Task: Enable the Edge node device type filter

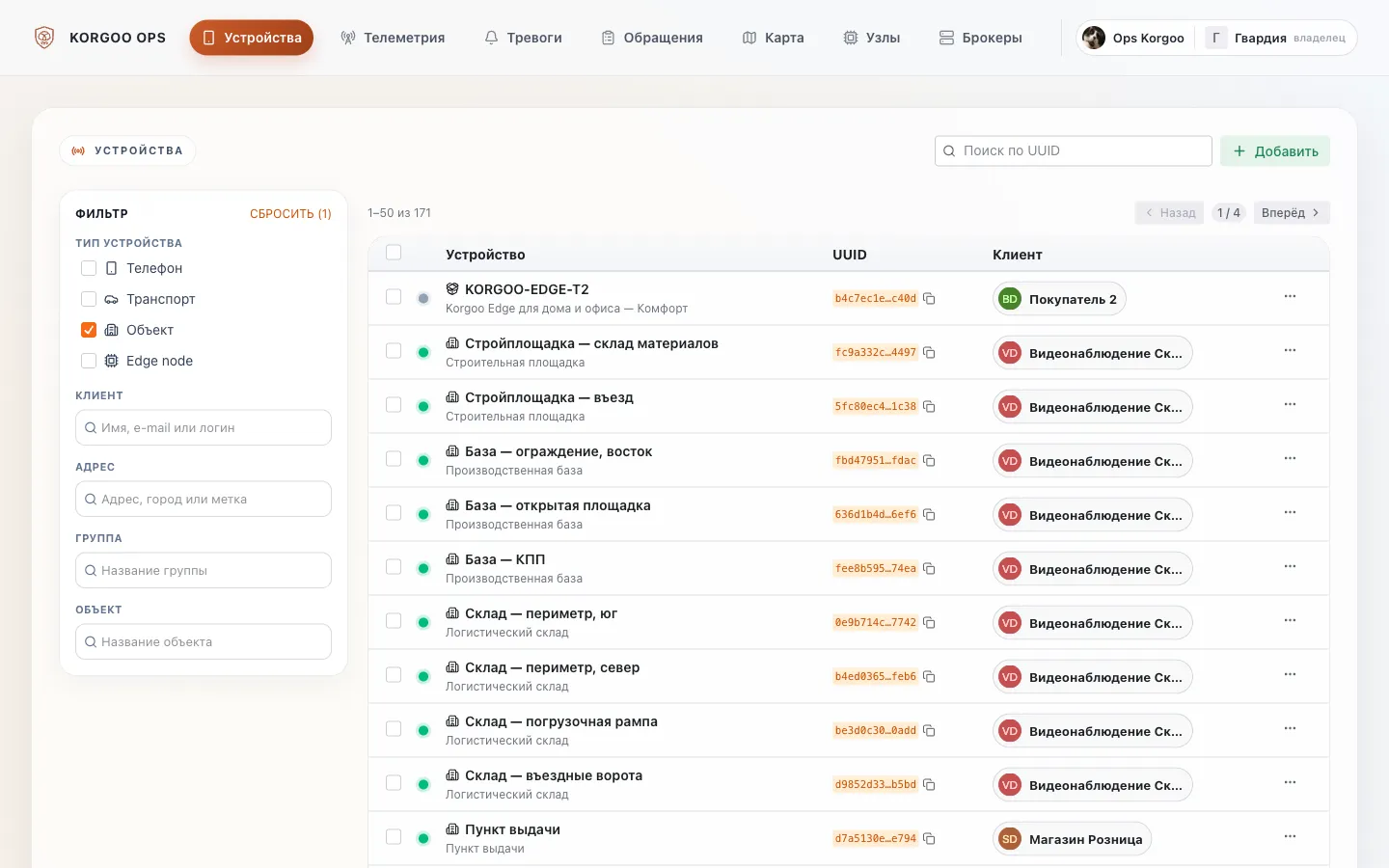Action: (x=89, y=361)
